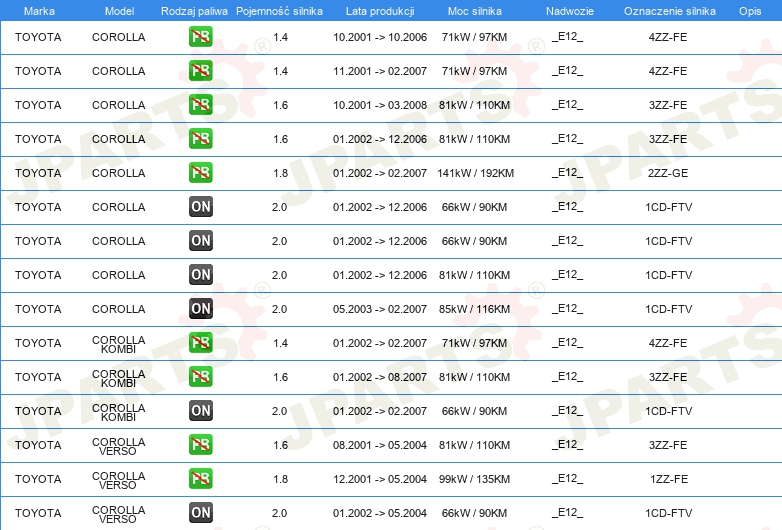Click the Pojemność silnika column header
This screenshot has width=782, height=530.
(279, 11)
